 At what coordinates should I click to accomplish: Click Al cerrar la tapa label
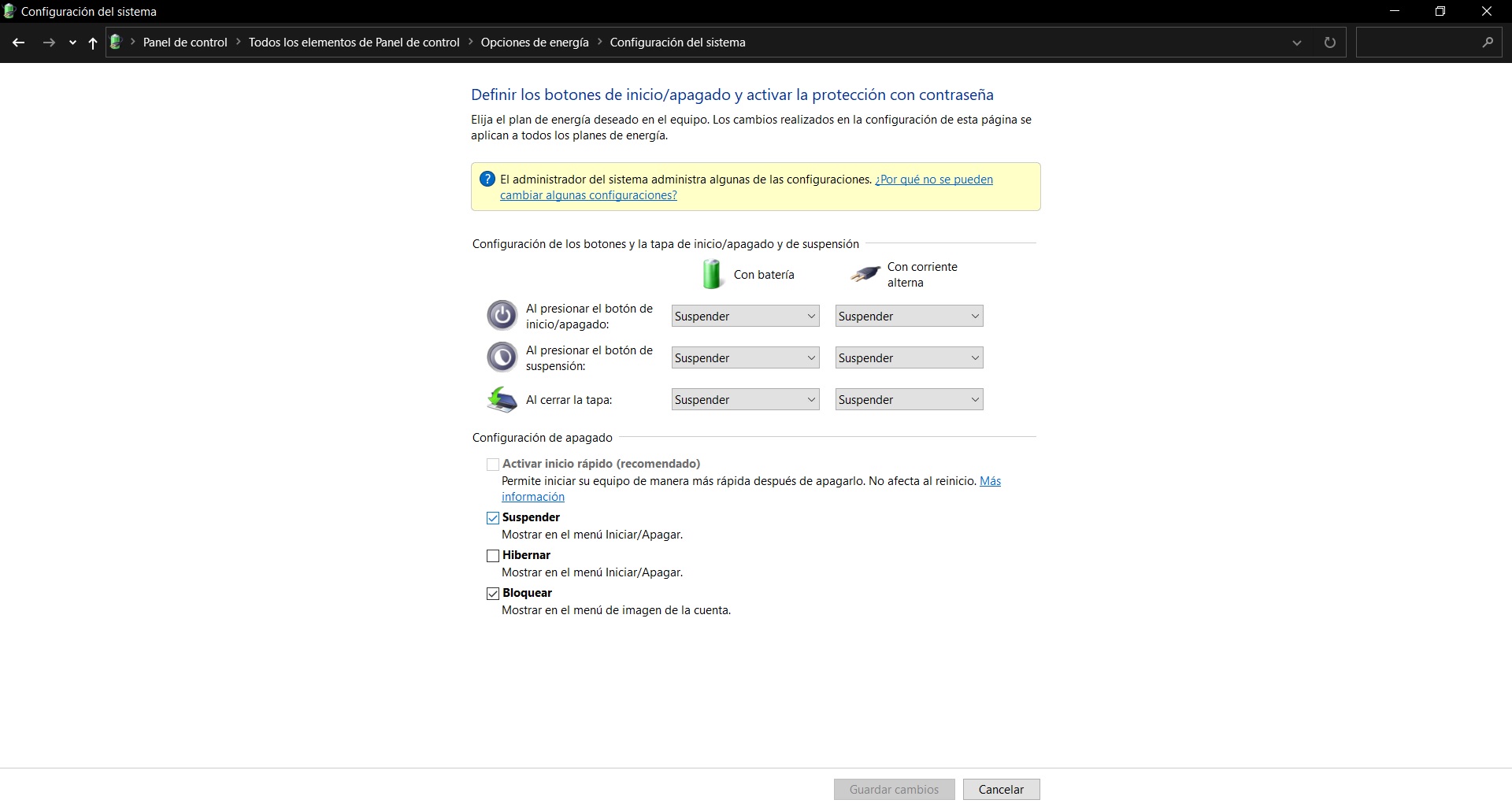pos(569,400)
